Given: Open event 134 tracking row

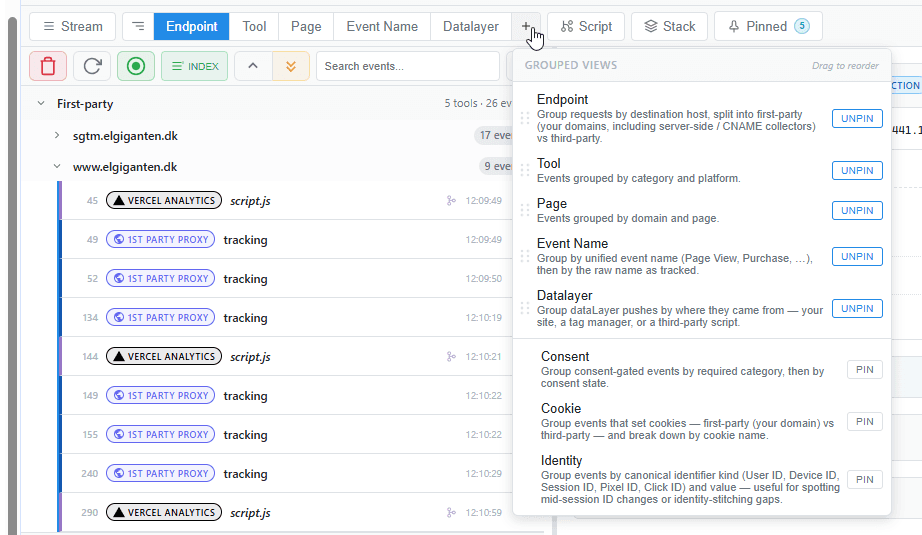Looking at the screenshot, I should (x=287, y=317).
